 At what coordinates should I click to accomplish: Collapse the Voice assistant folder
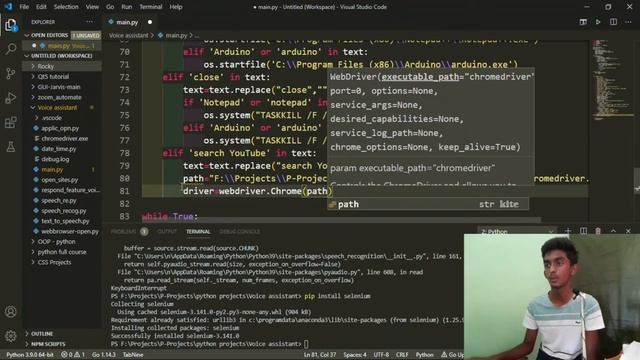61,108
